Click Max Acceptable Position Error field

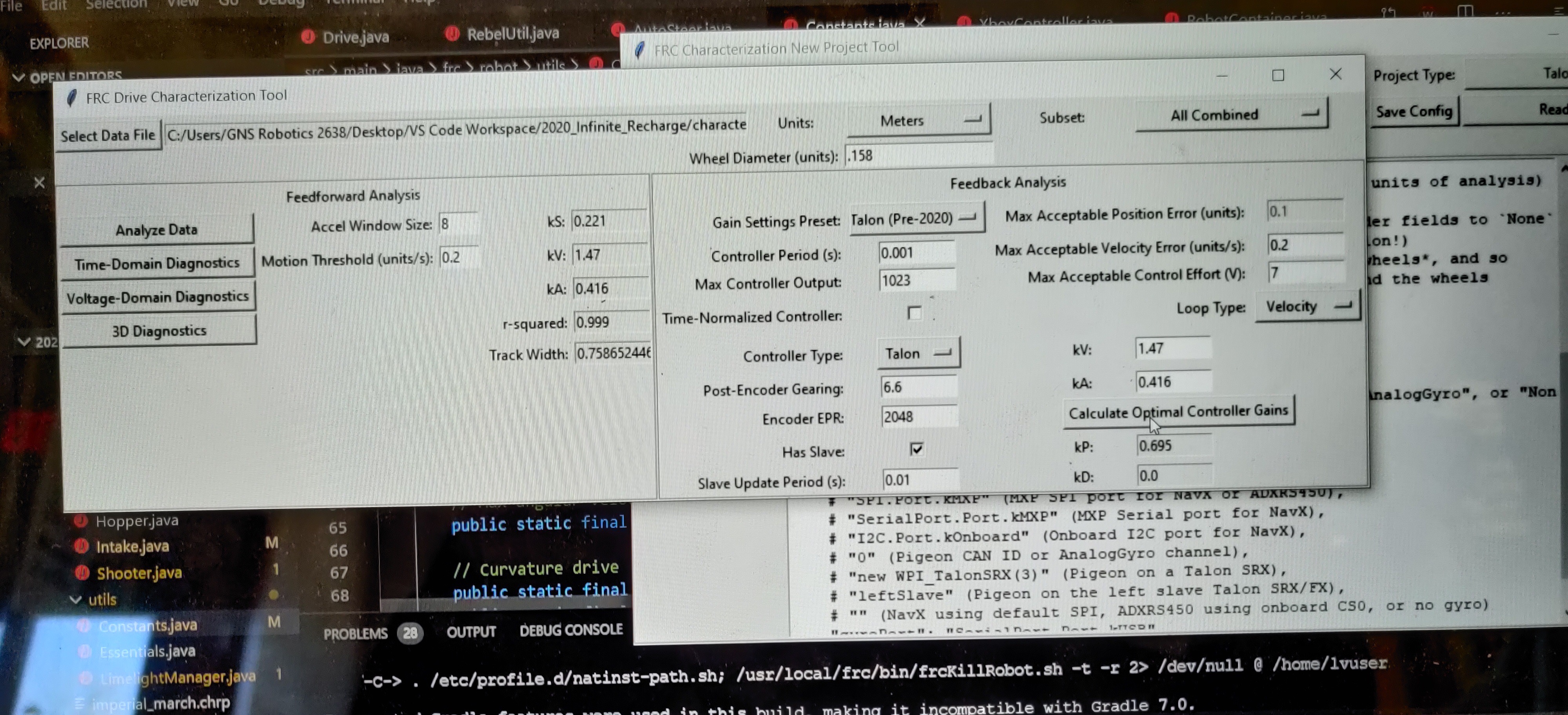coord(1305,211)
